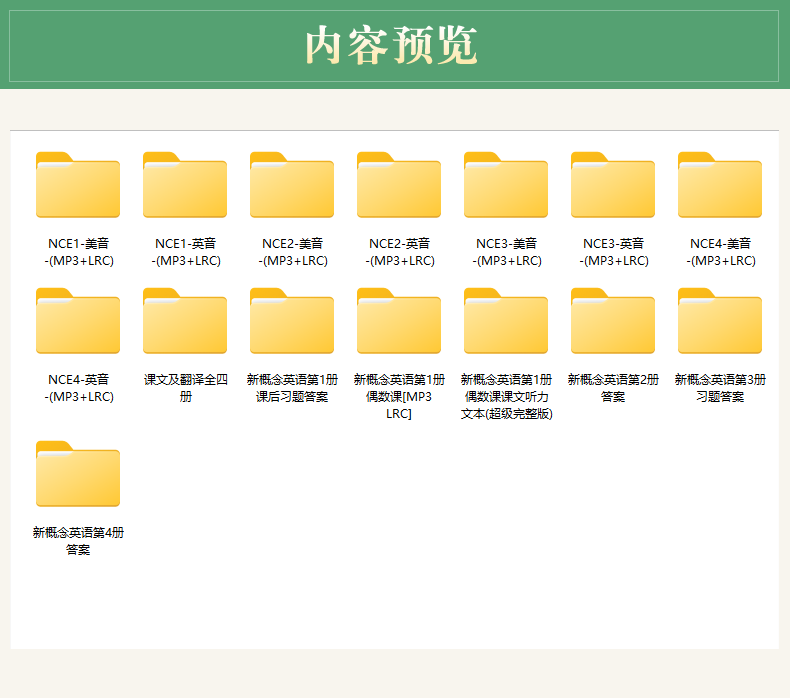Click the label text NCE4-美音-(MP3+LRC)

(x=720, y=252)
